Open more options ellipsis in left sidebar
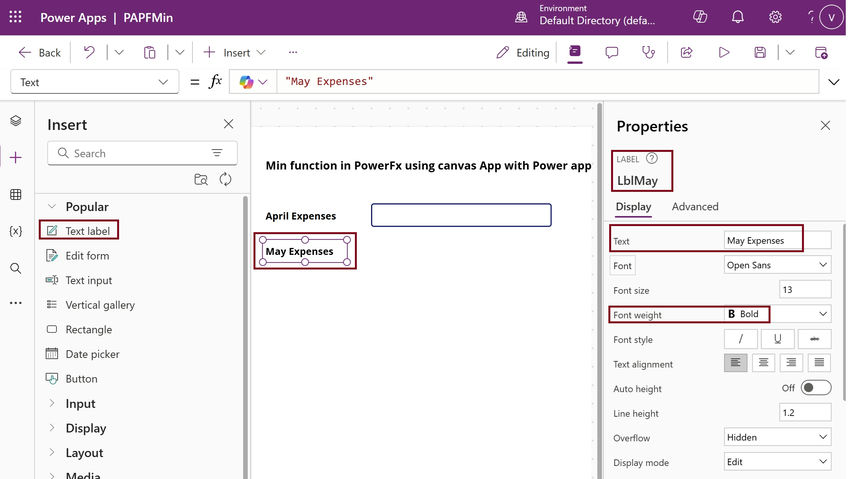 coord(16,303)
